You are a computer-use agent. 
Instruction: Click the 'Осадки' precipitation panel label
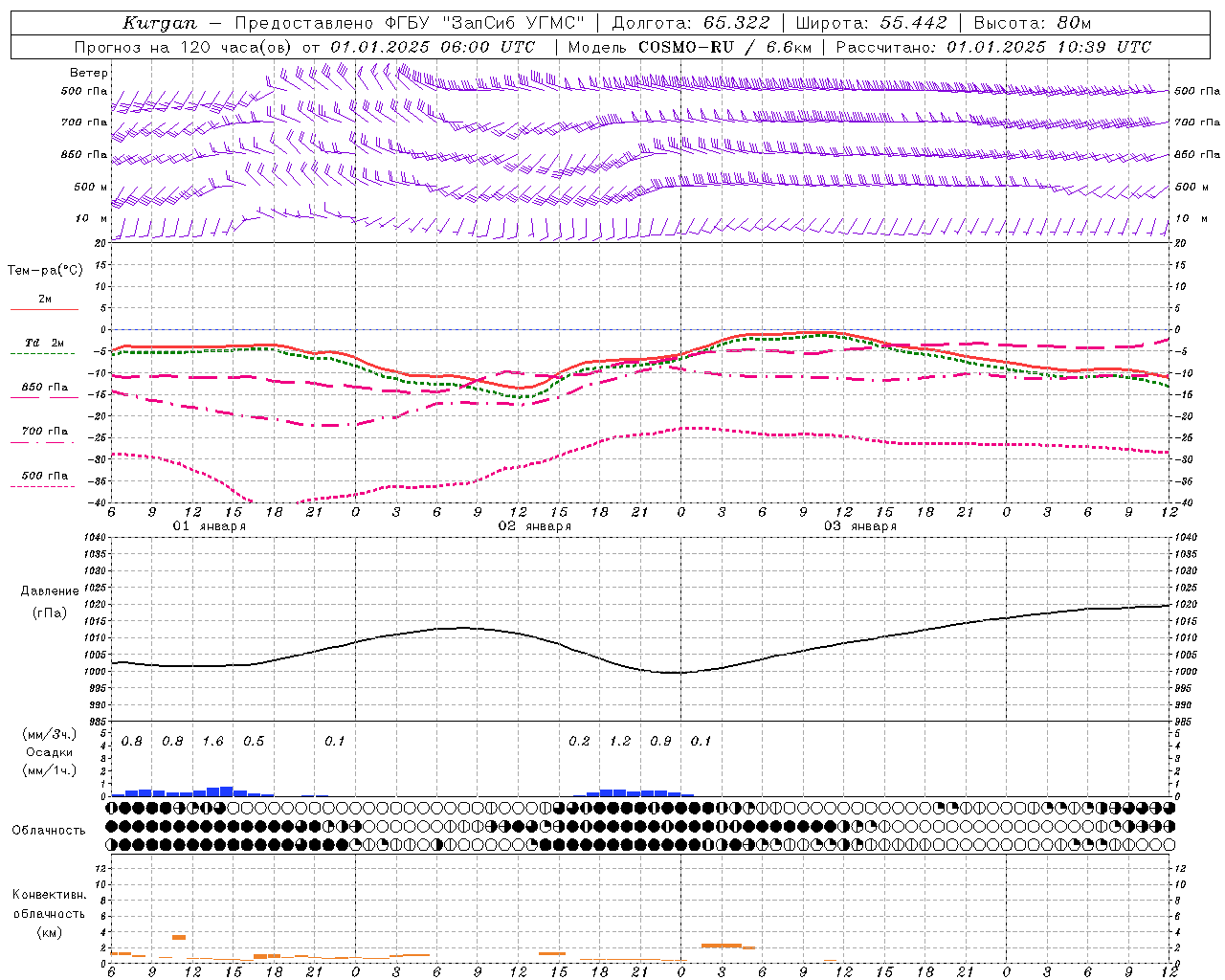click(50, 752)
